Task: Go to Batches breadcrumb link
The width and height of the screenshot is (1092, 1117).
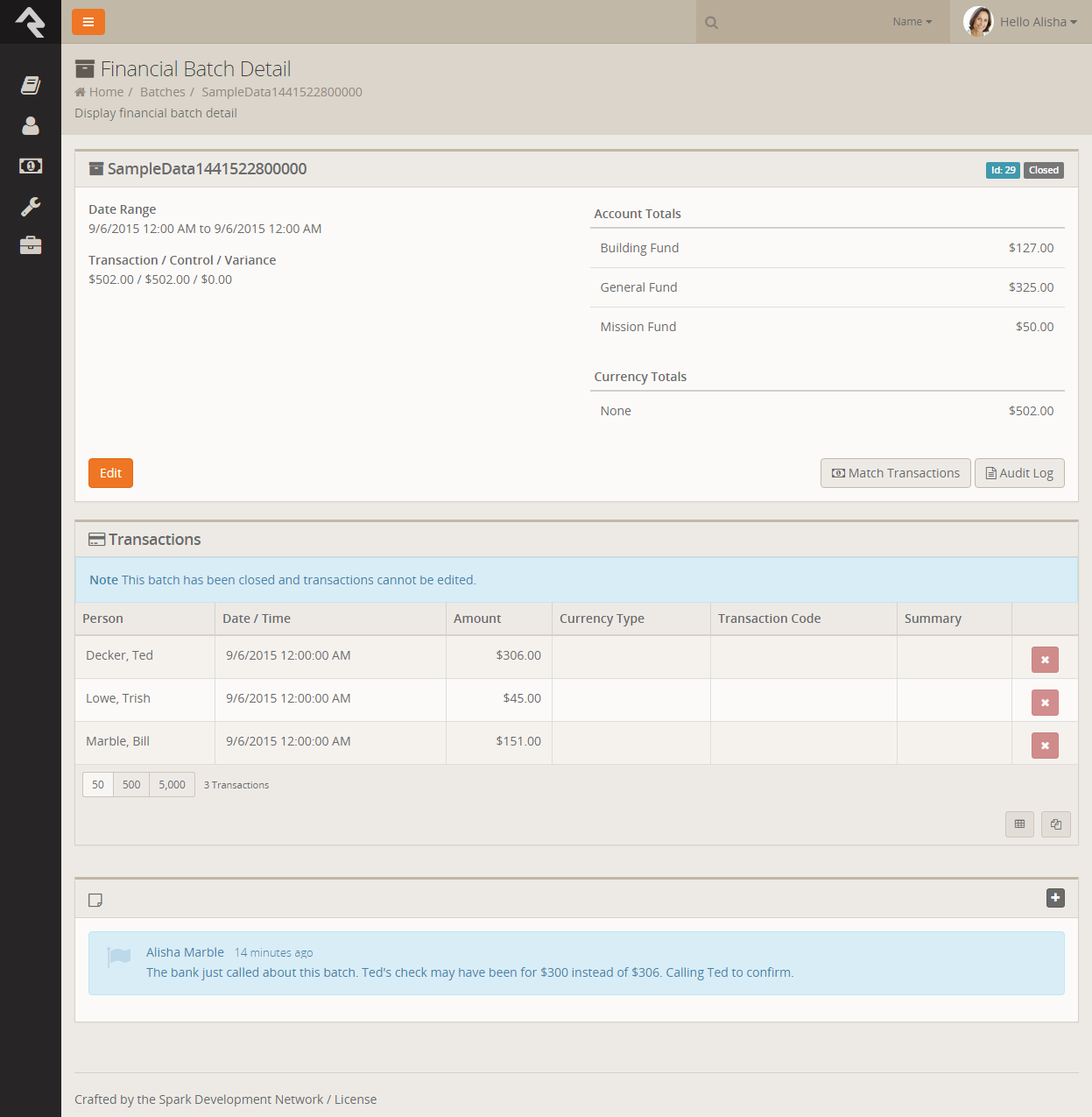Action: [x=163, y=92]
